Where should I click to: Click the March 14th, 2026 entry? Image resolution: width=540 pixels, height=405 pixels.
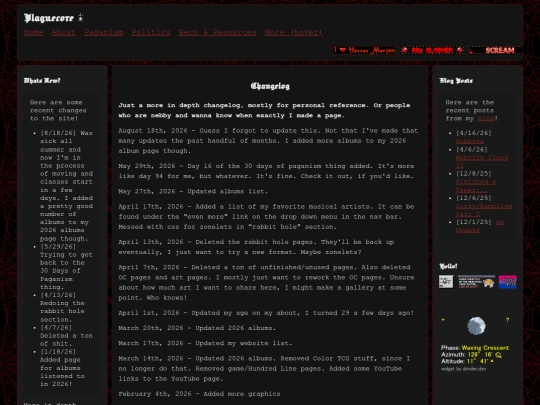(264, 368)
